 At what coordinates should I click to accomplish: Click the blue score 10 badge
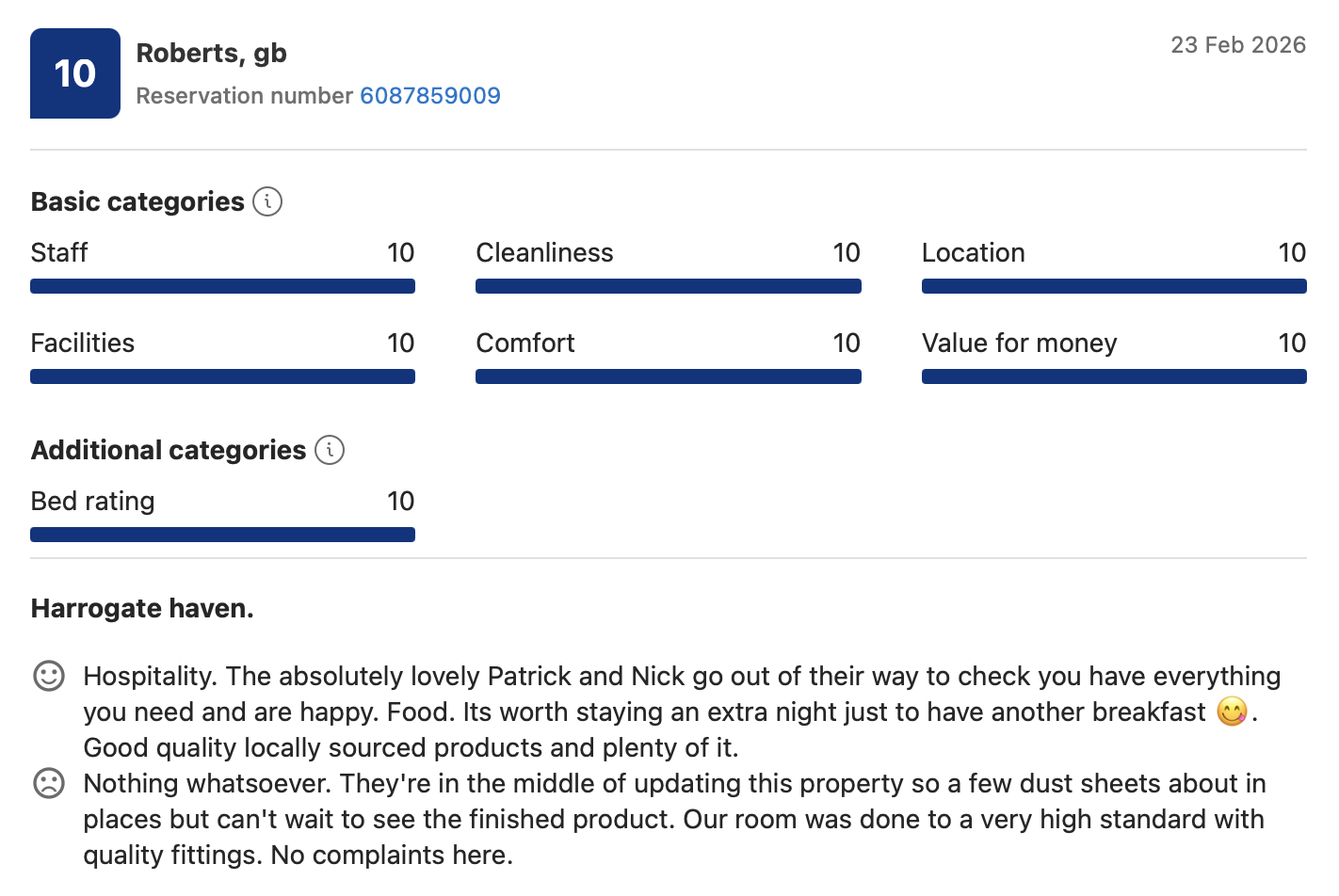[x=75, y=73]
